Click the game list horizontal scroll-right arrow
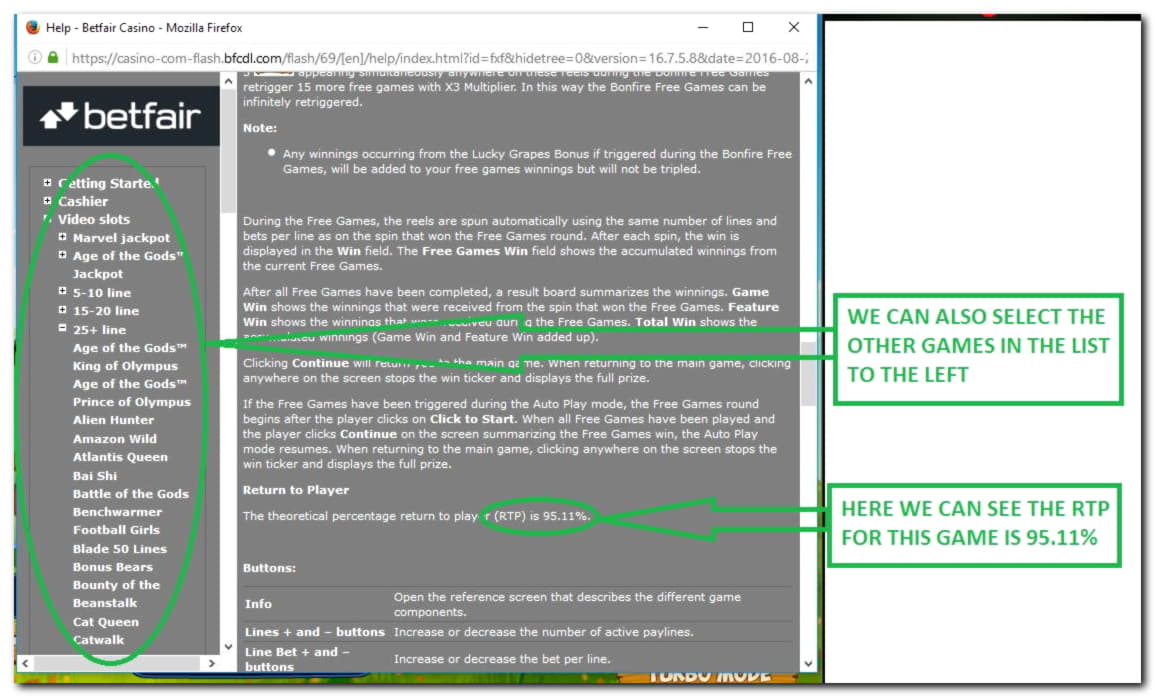The width and height of the screenshot is (1155, 697). click(x=212, y=663)
